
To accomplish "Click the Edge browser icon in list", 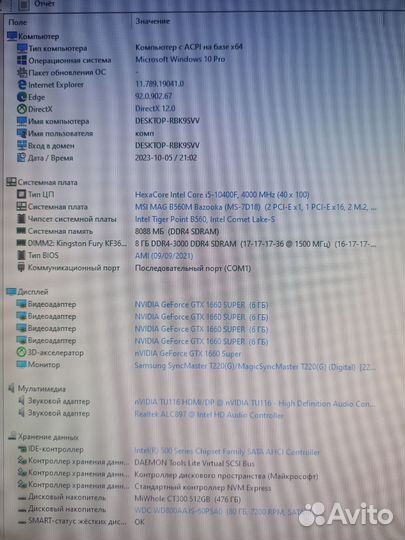I will pyautogui.click(x=22, y=97).
